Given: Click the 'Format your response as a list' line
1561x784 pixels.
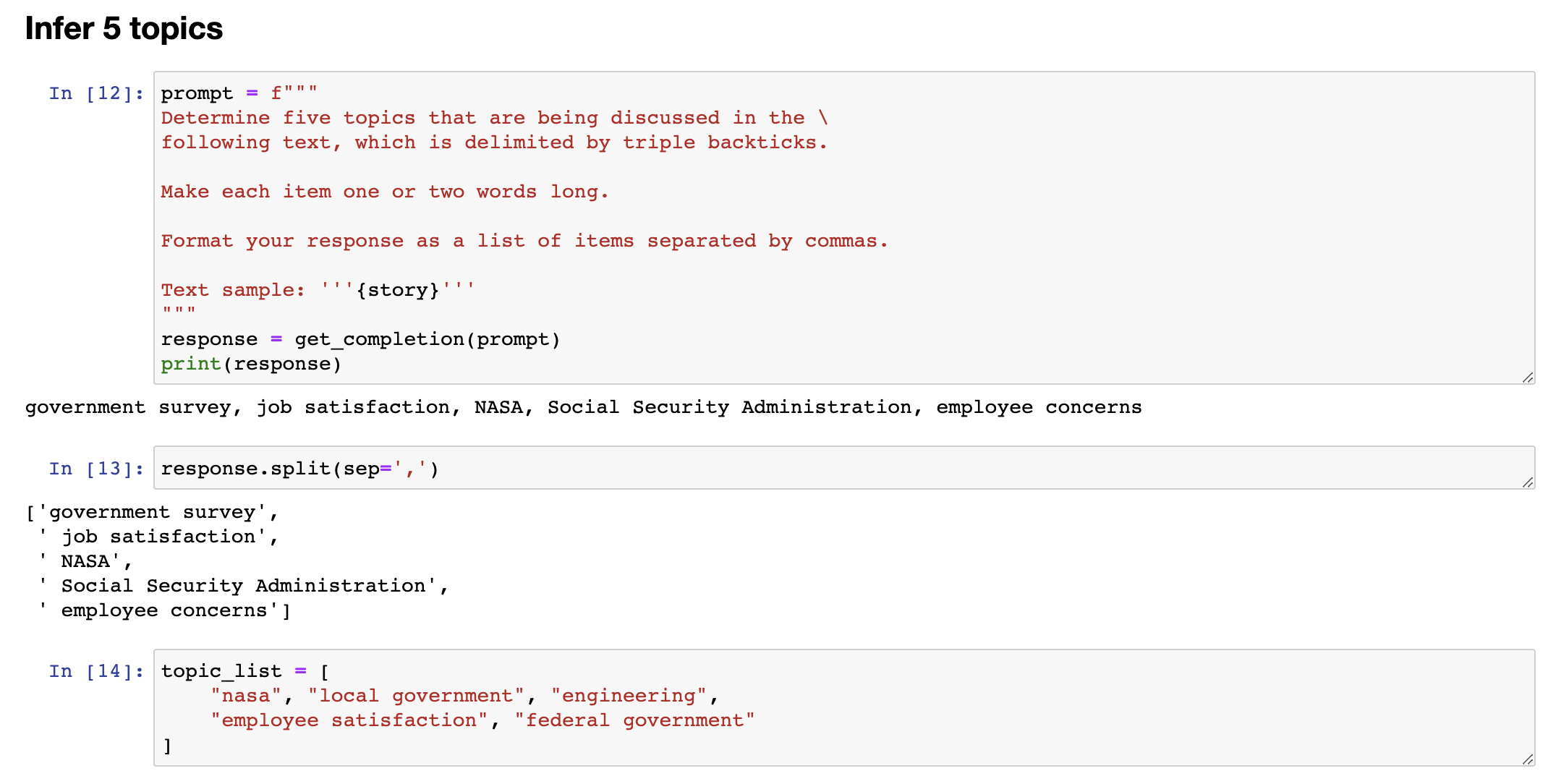Looking at the screenshot, I should pos(524,241).
